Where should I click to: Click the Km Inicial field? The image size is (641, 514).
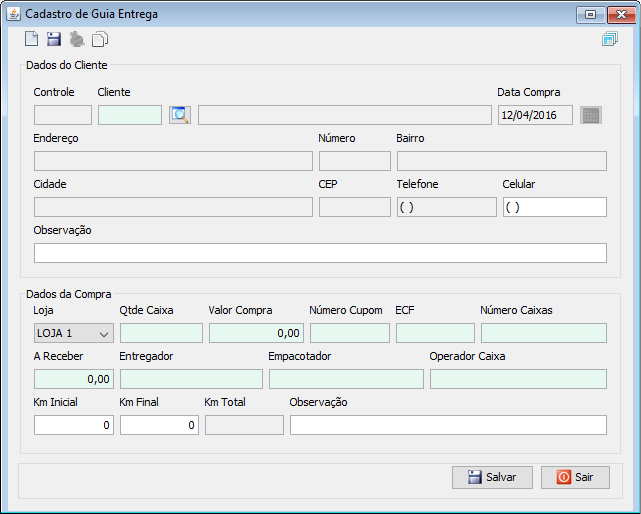pyautogui.click(x=74, y=425)
